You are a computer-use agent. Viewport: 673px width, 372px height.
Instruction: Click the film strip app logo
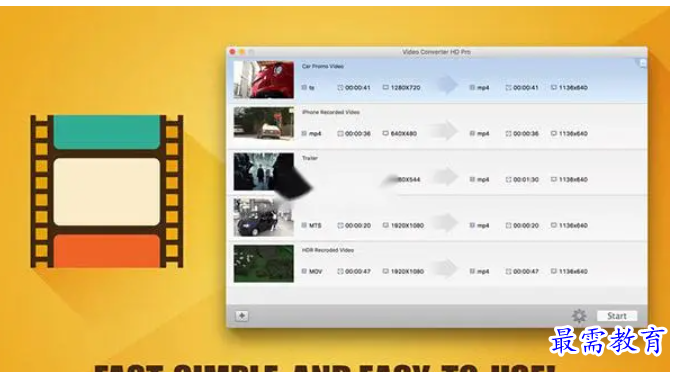tap(107, 191)
